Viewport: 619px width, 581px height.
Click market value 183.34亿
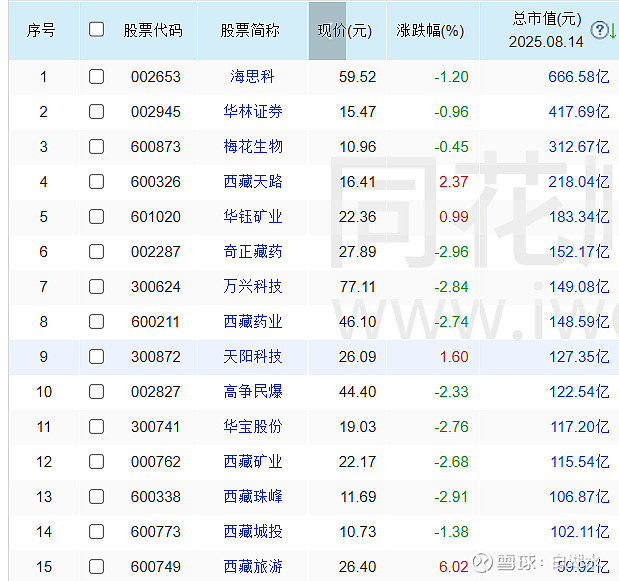pos(579,217)
